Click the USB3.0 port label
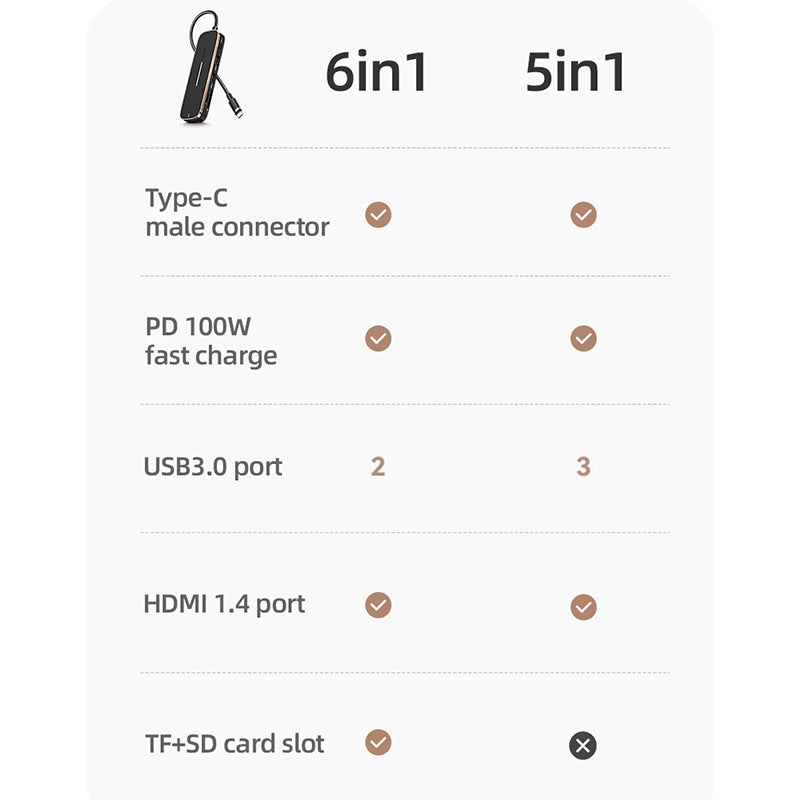 coord(213,467)
